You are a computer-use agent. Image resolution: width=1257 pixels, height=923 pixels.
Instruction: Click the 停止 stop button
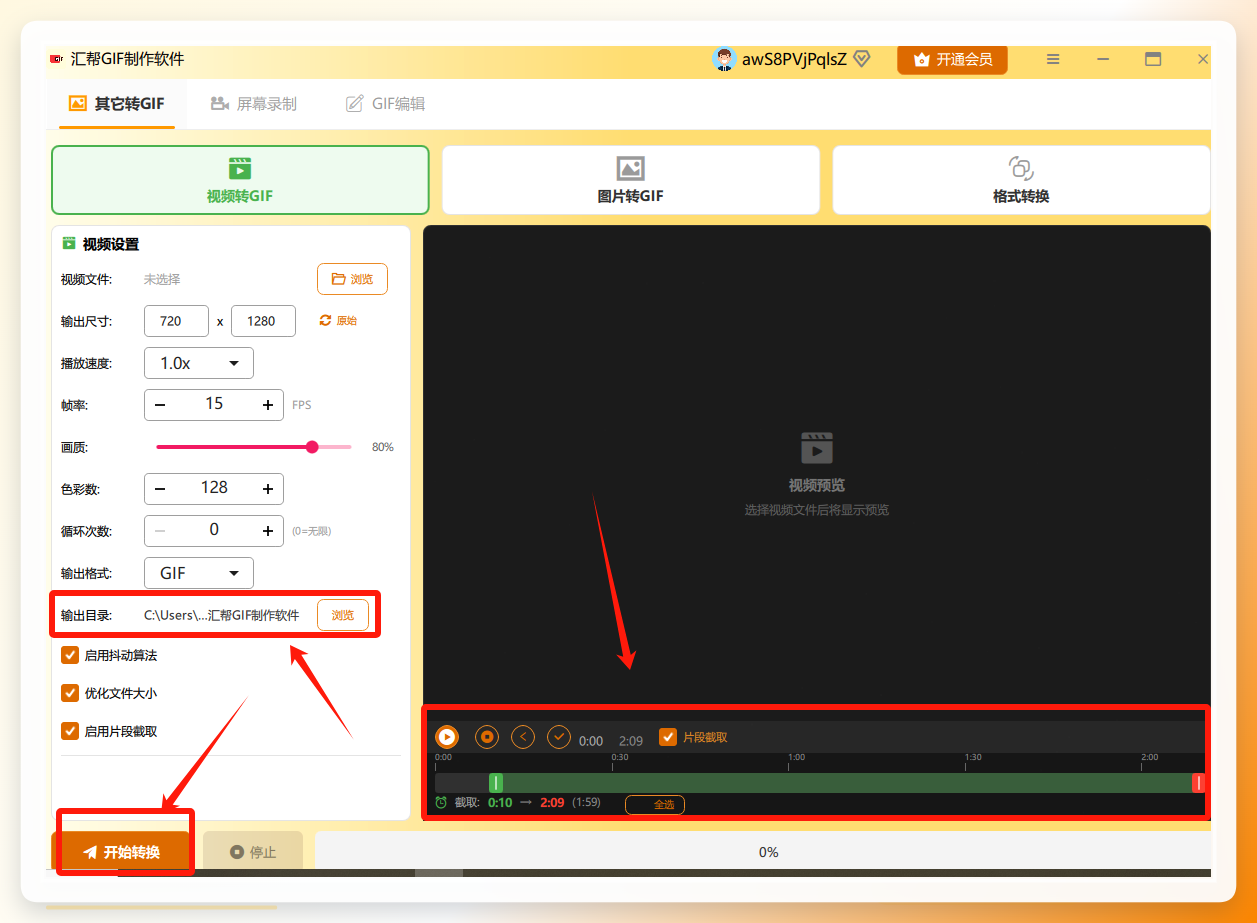coord(253,852)
